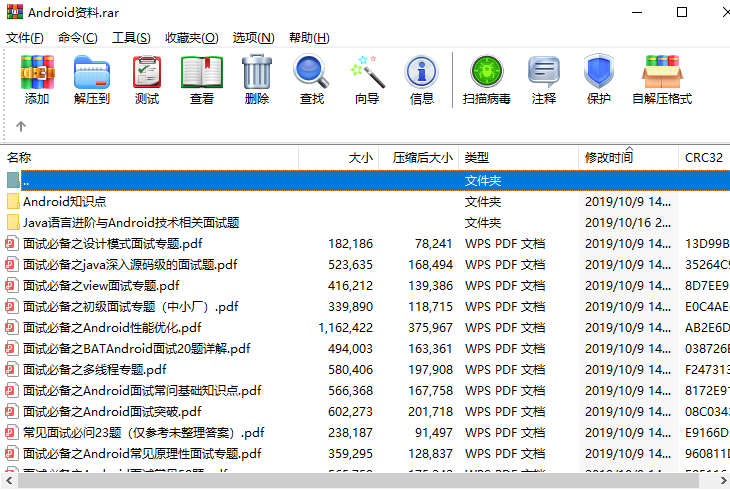Click the Add (添加) archive icon
Screen dimensions: 730x490
click(x=37, y=72)
